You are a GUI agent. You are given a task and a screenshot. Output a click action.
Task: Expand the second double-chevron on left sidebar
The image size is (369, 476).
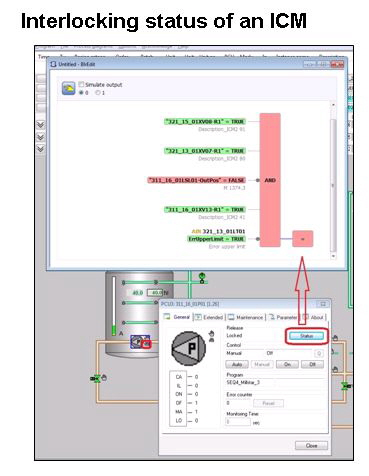click(x=40, y=137)
